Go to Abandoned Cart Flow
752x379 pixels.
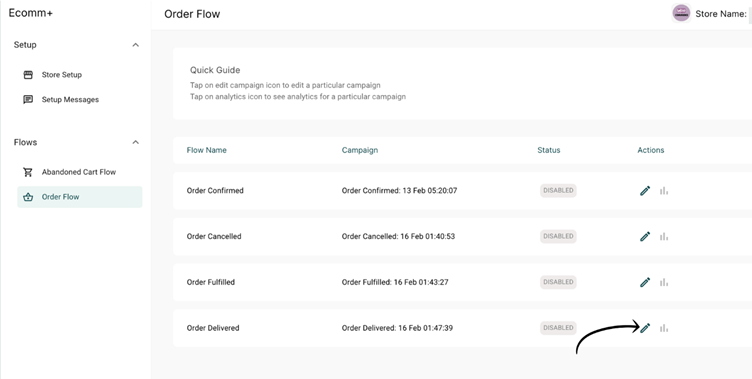(x=80, y=172)
